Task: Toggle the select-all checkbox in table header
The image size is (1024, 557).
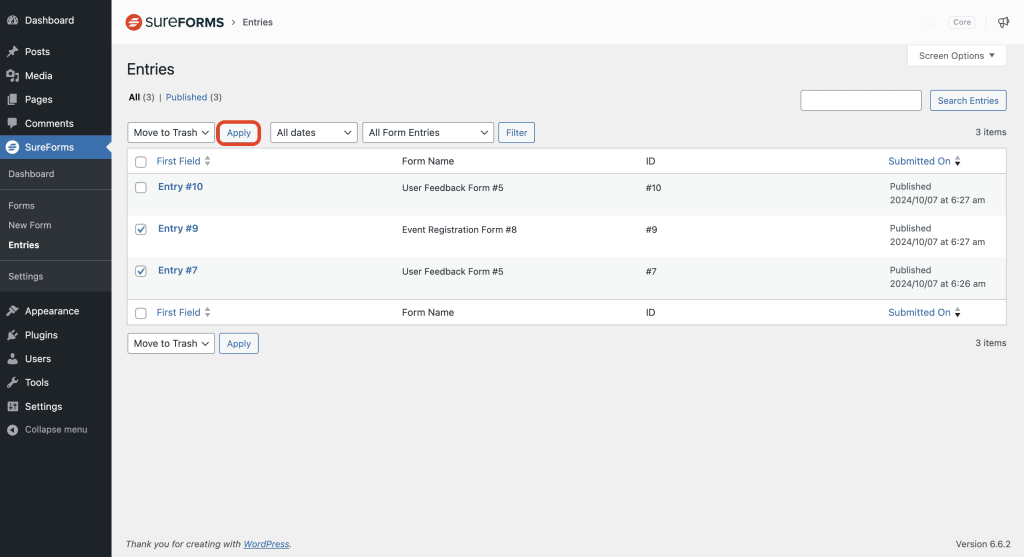Action: (x=141, y=162)
